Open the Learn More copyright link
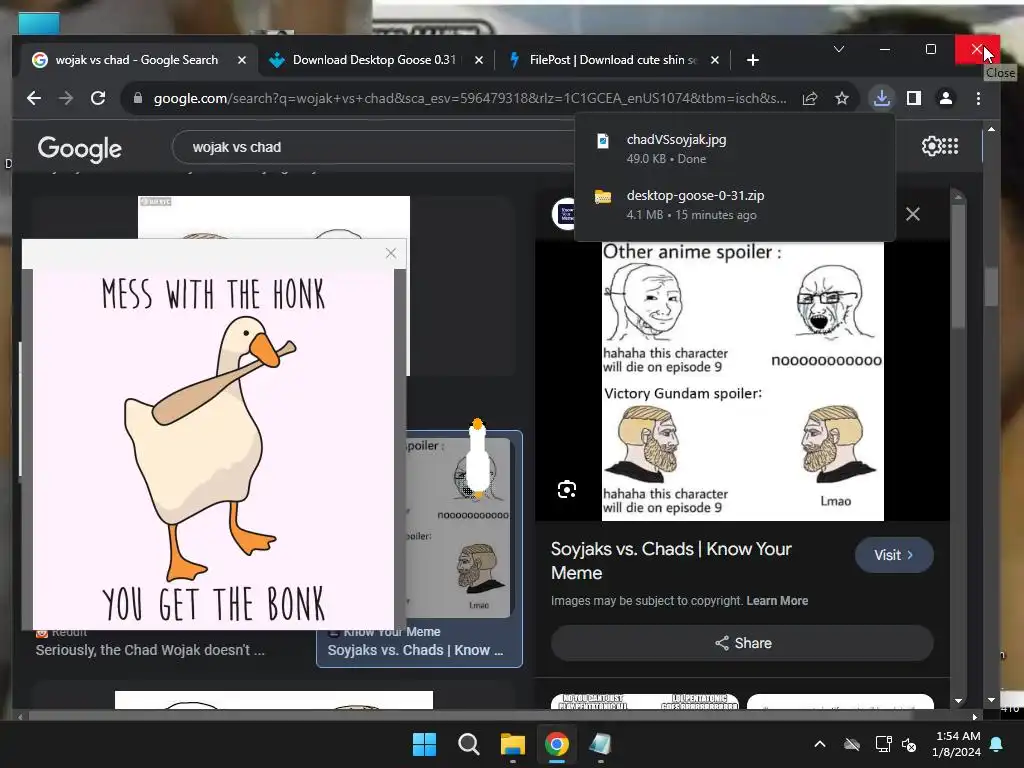Viewport: 1024px width, 768px height. click(x=777, y=601)
